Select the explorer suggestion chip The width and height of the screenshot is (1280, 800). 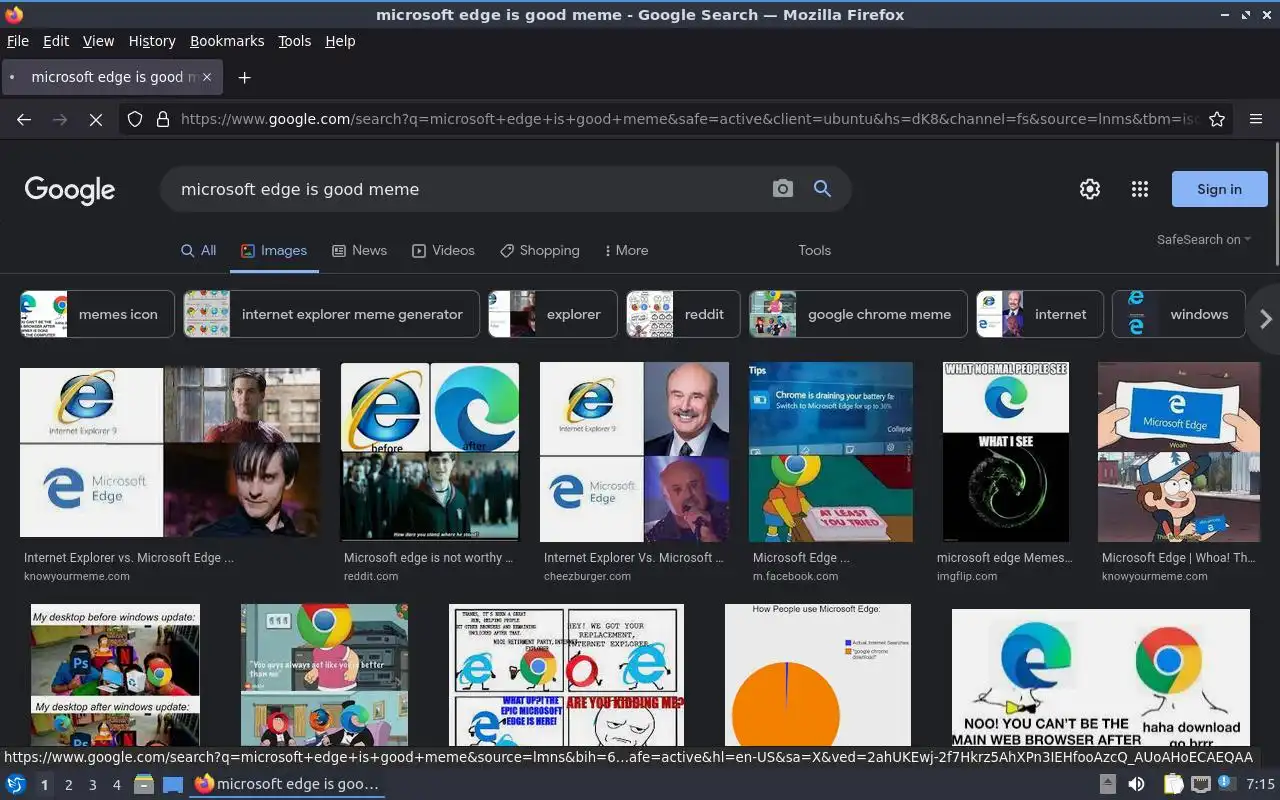coord(553,314)
